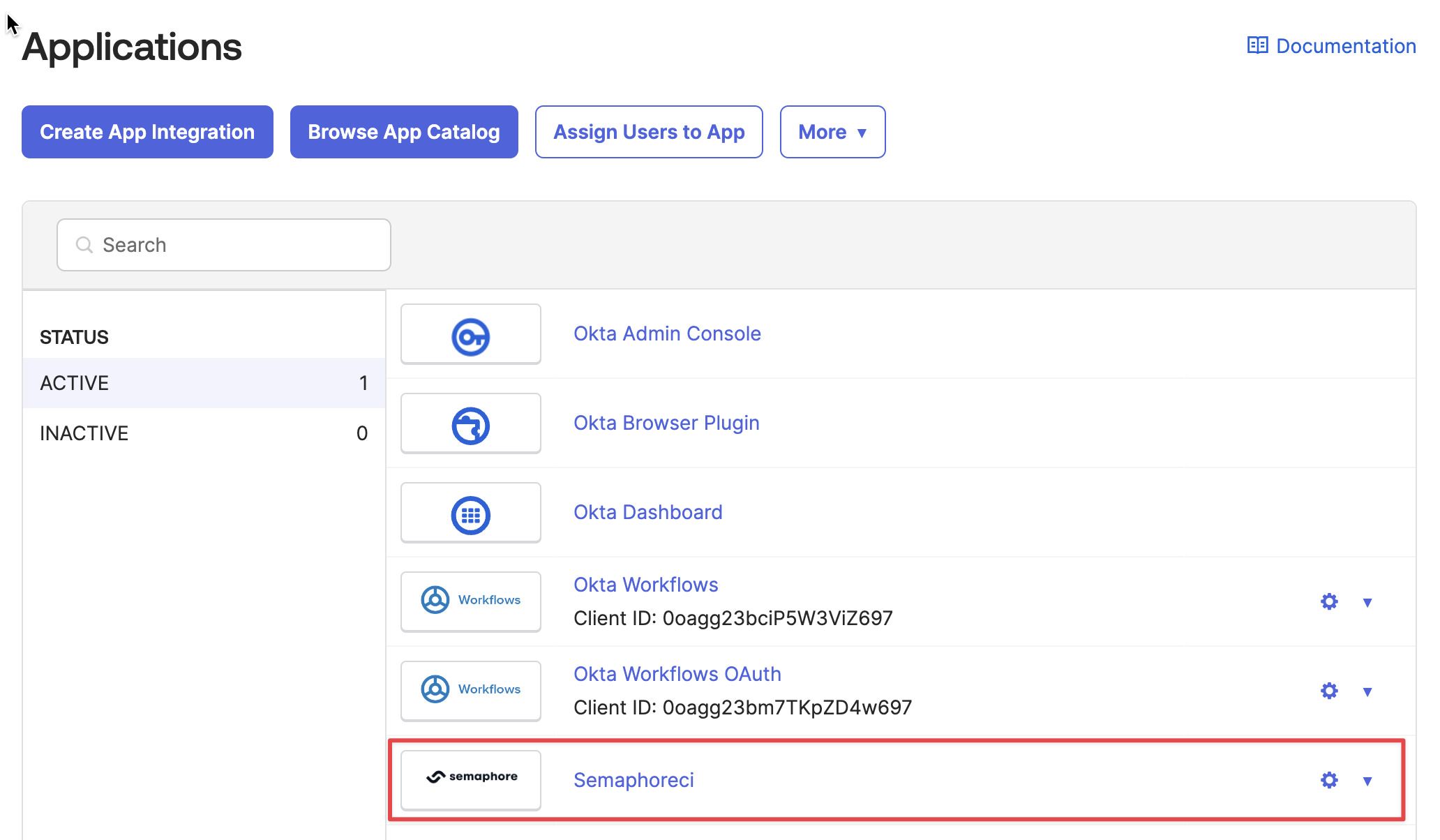The width and height of the screenshot is (1440, 840).
Task: Open gear settings for Semaphoreci
Action: pos(1329,780)
